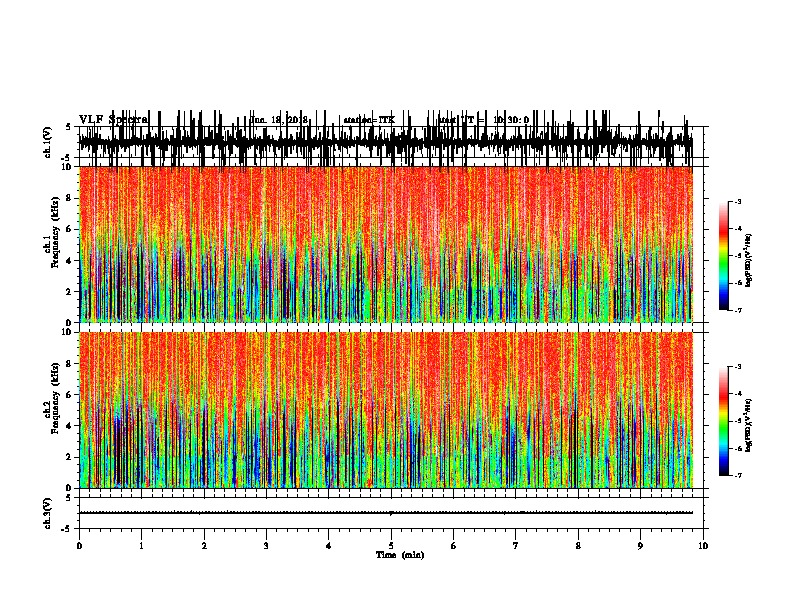
Task: Click the "4" tick on the time axis
Action: 328,546
